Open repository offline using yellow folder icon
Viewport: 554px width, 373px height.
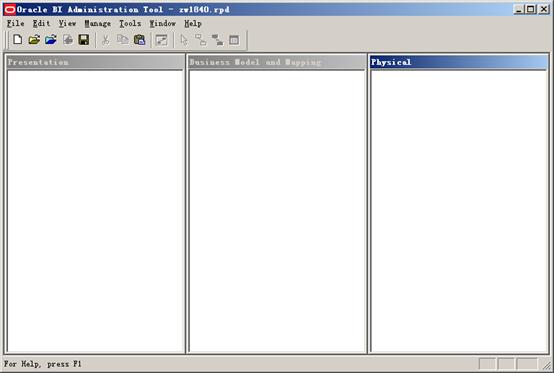pos(34,40)
